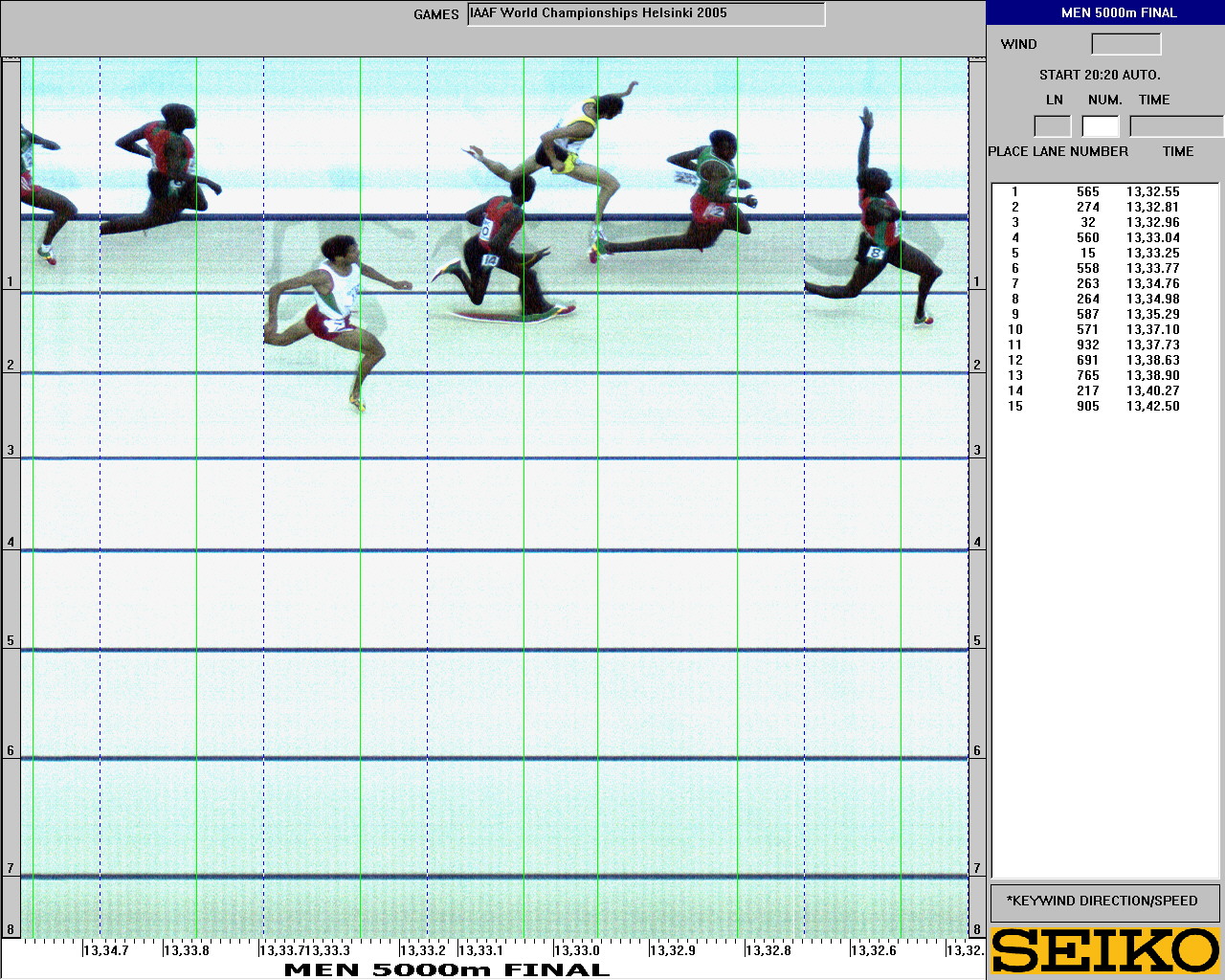Click the WIND input box
The width and height of the screenshot is (1225, 980).
click(1125, 44)
